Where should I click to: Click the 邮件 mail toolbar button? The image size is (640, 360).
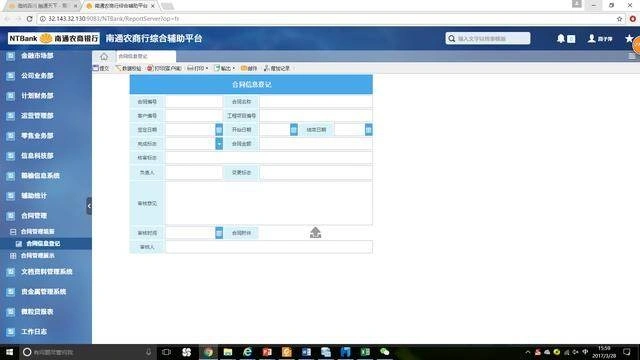tap(249, 68)
